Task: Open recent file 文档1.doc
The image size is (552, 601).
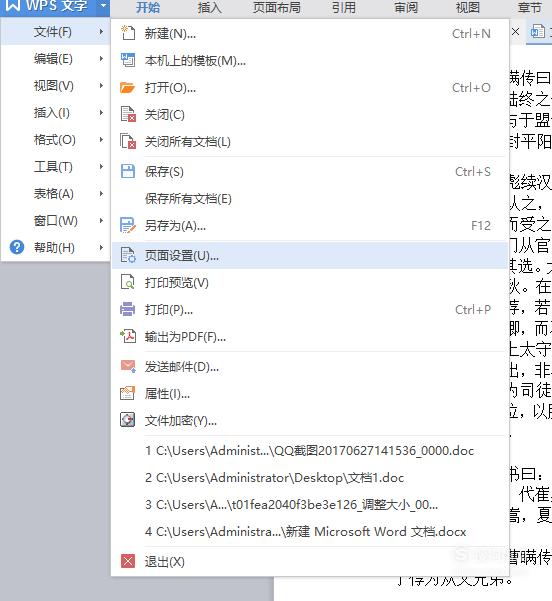Action: [310, 478]
